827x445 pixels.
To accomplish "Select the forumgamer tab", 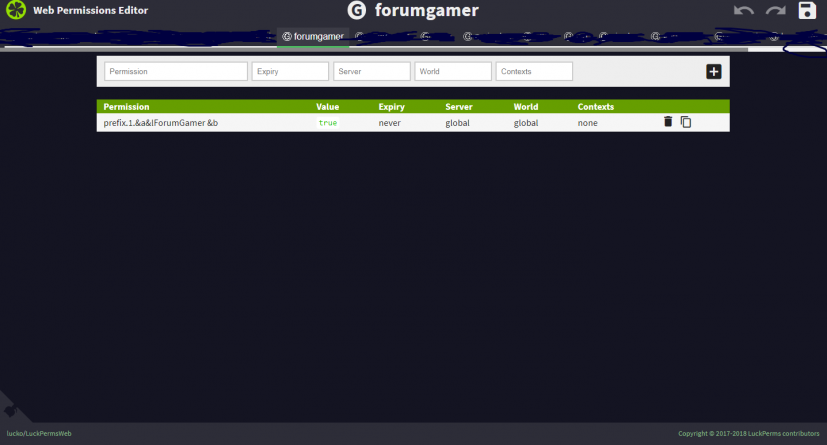I will (x=313, y=37).
